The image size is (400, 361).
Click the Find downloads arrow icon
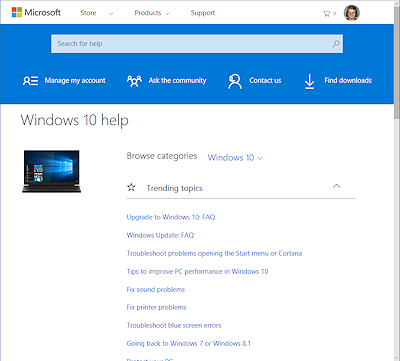coord(309,82)
